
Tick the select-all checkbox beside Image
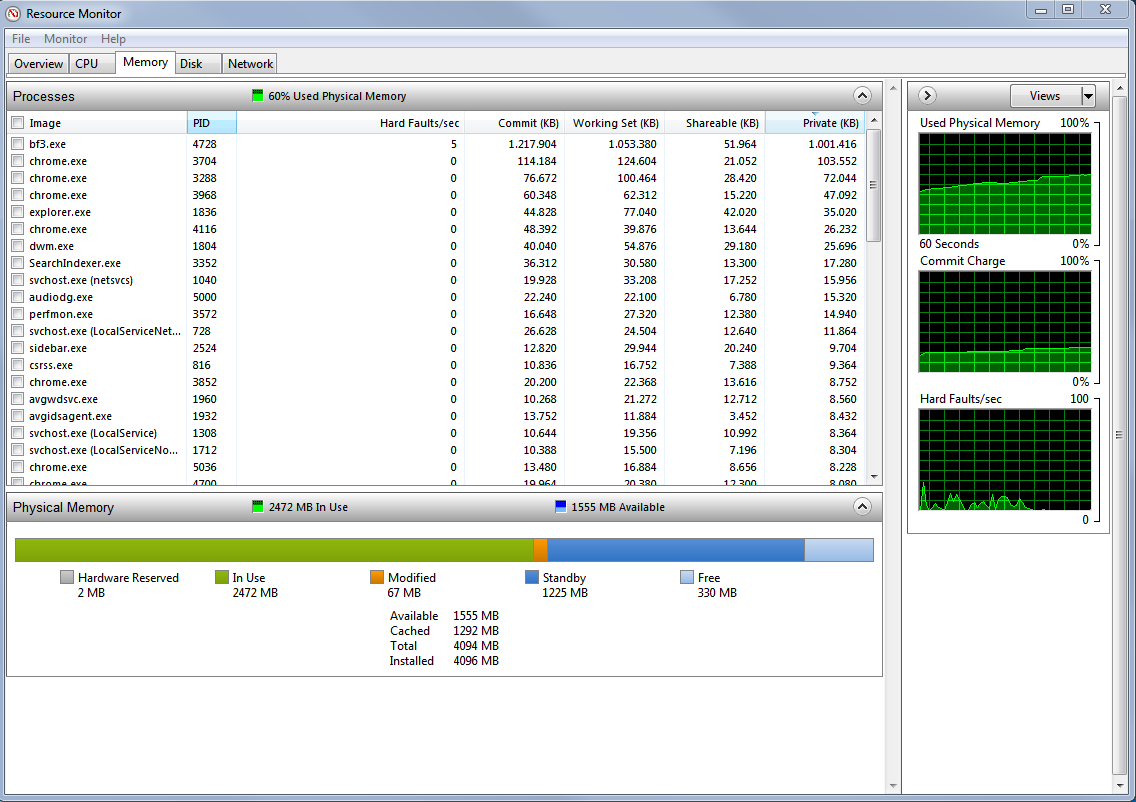18,123
